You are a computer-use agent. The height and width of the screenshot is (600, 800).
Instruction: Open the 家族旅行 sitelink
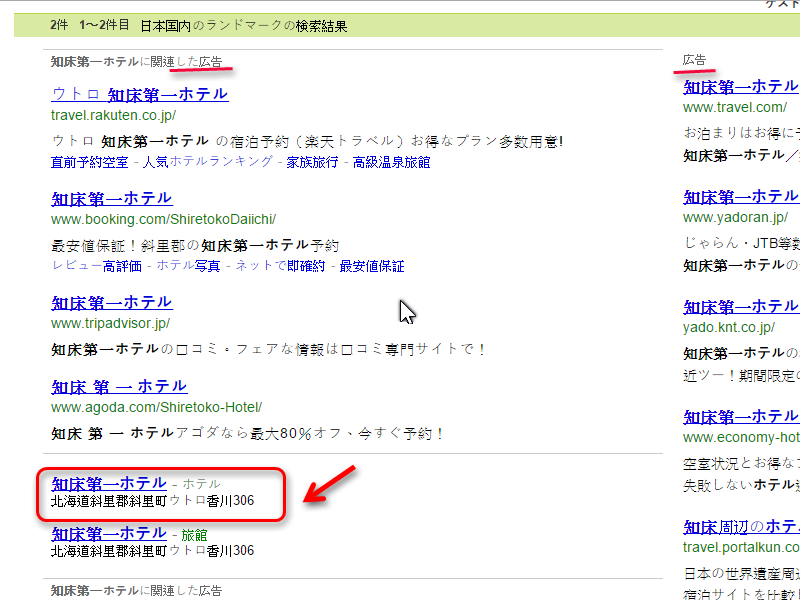(312, 162)
